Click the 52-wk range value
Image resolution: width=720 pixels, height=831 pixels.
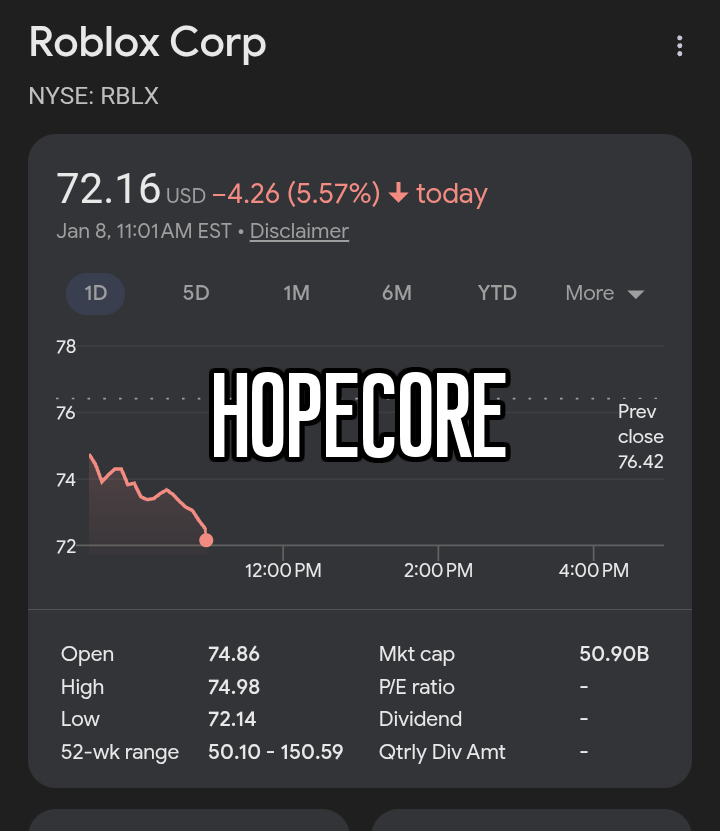(x=275, y=752)
